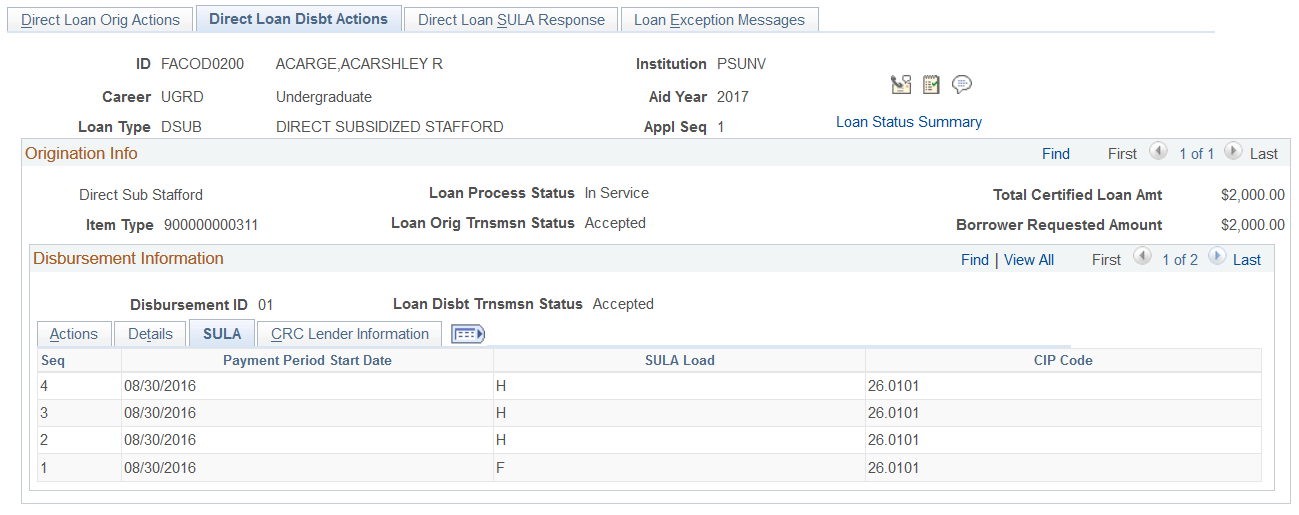Switch to the Details sub-tab
Viewport: 1299px width, 515px height.
[x=150, y=334]
